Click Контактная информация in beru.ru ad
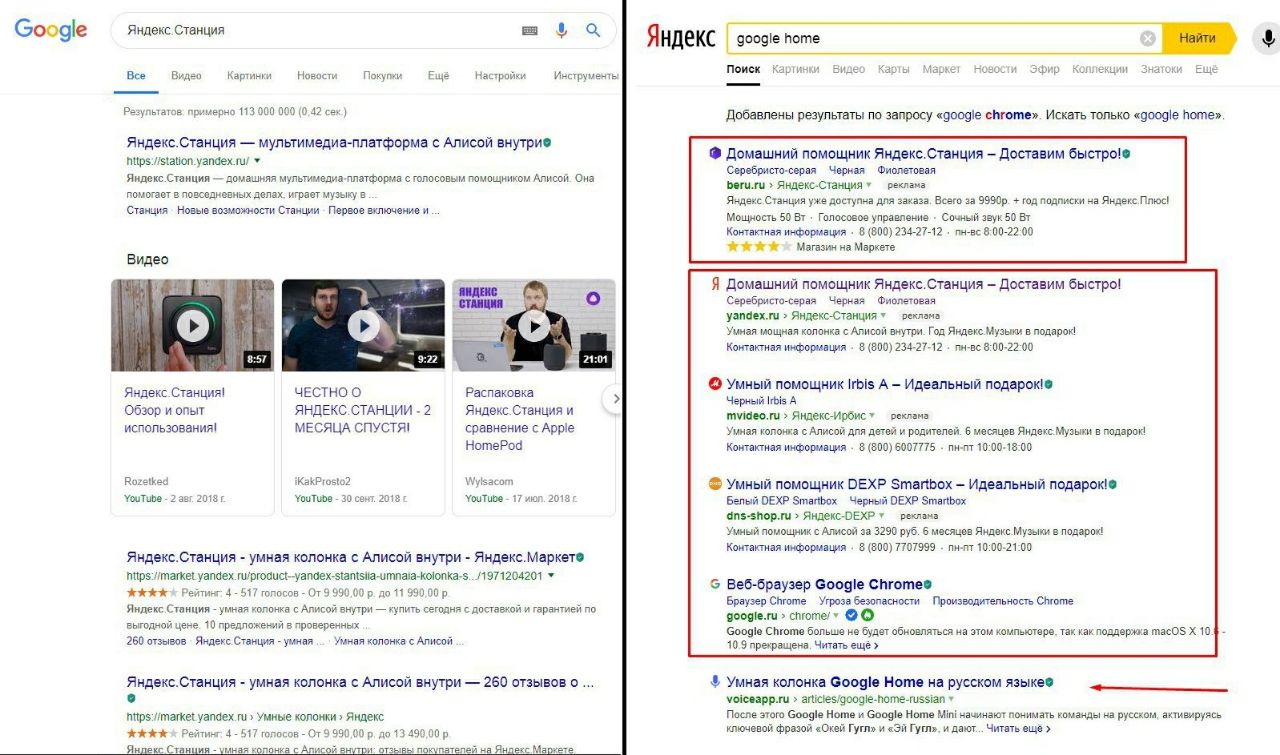1280x755 pixels. [786, 232]
